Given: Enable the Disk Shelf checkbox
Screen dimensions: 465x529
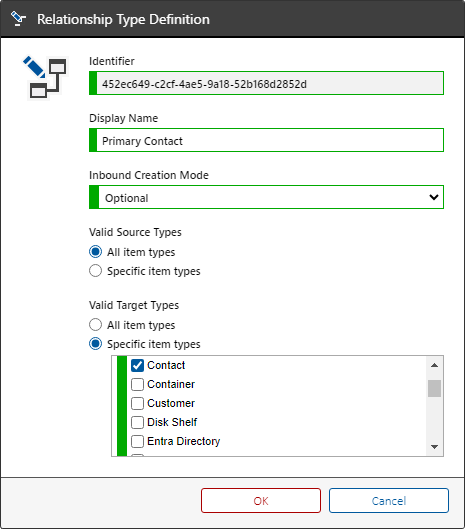Looking at the screenshot, I should (137, 422).
